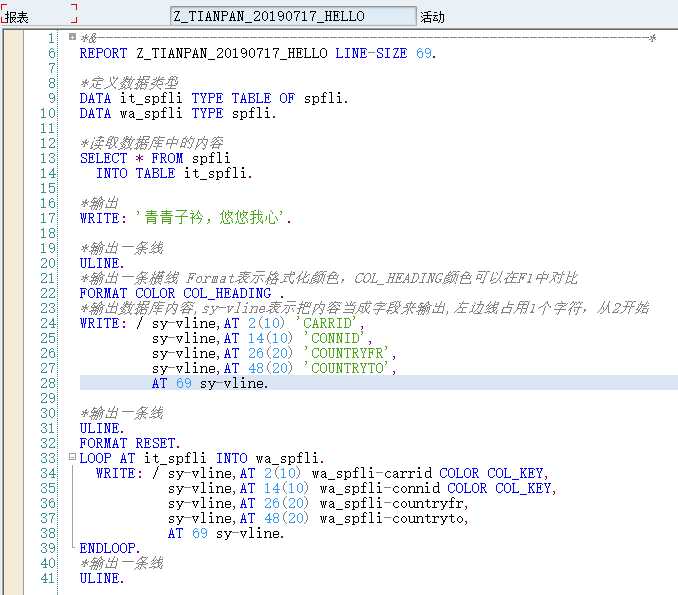The width and height of the screenshot is (678, 595).
Task: Click the ULINE statement on line 20
Action: pos(102,263)
